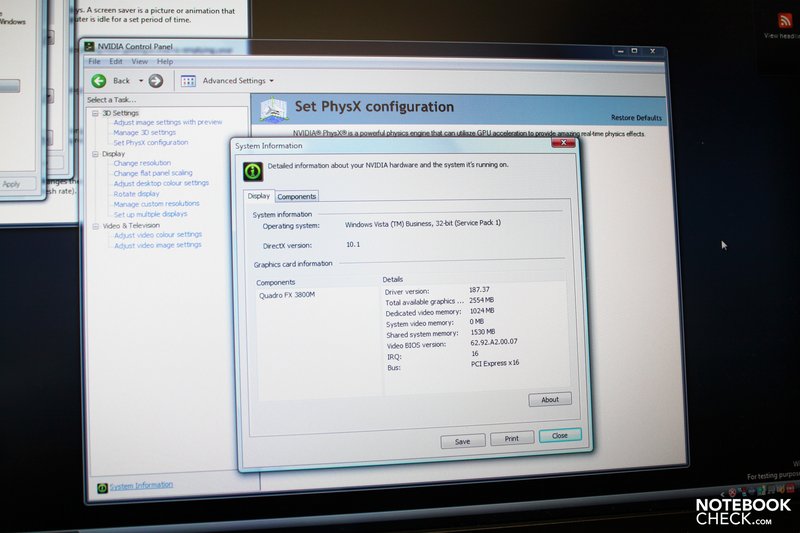Viewport: 800px width, 533px height.
Task: Select Manage 3D settings
Action: click(144, 132)
